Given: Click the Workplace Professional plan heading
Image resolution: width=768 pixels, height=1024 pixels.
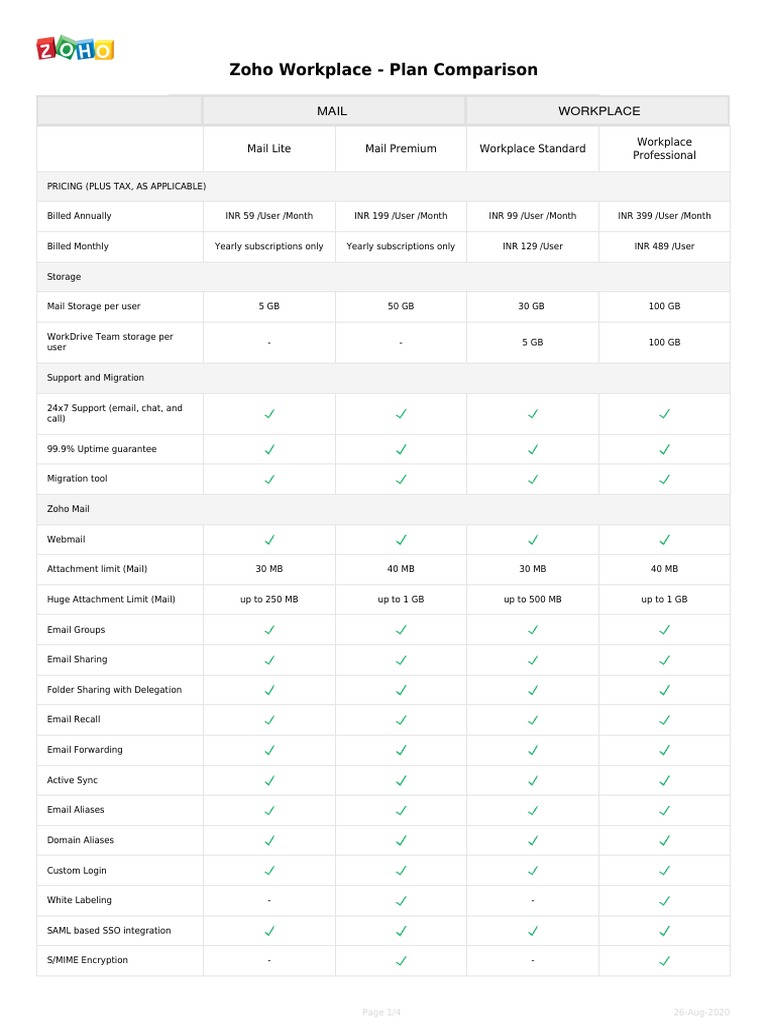Looking at the screenshot, I should (x=664, y=149).
